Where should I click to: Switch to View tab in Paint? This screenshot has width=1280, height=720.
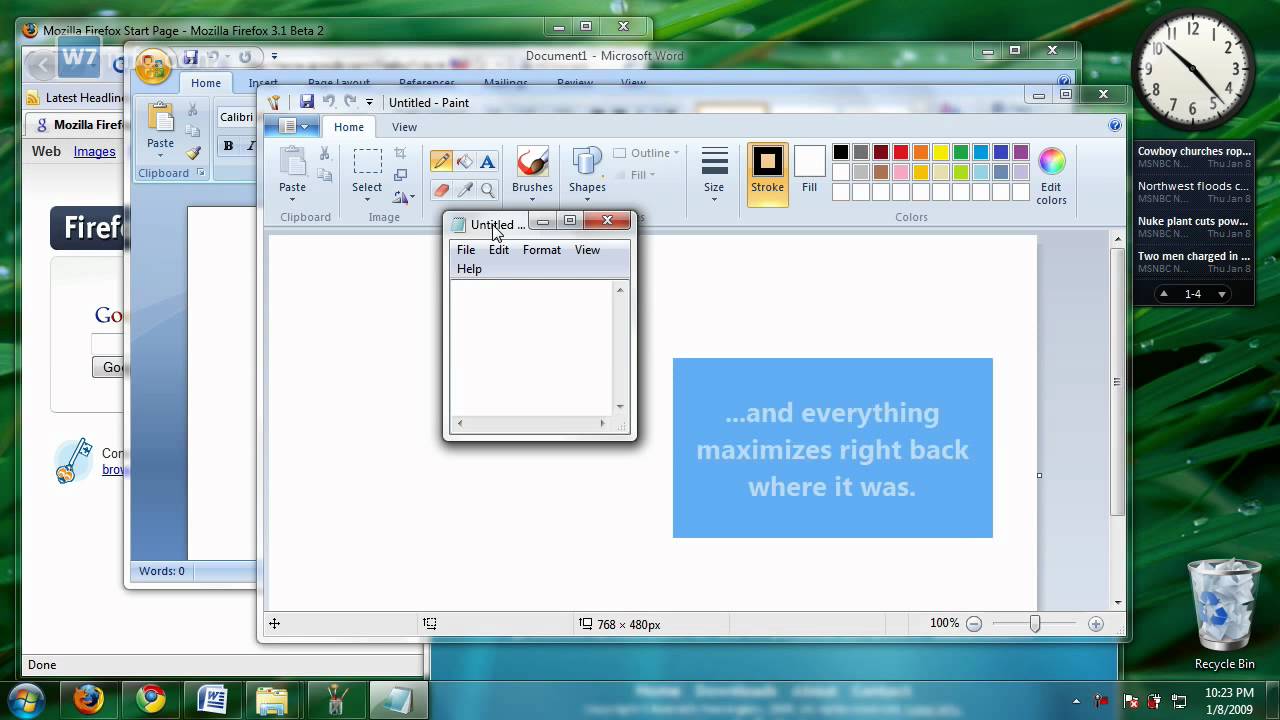[404, 127]
